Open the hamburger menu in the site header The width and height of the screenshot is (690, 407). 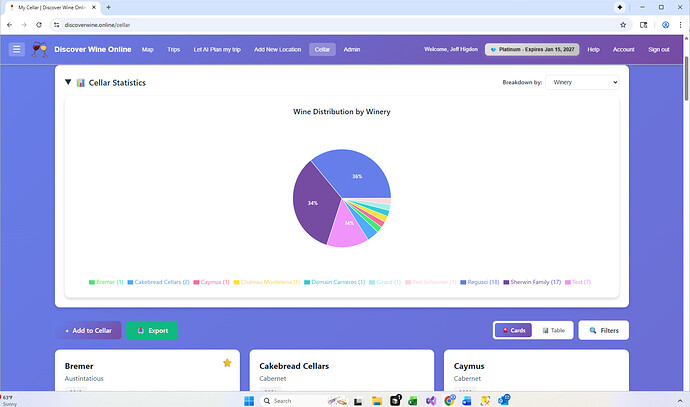17,49
